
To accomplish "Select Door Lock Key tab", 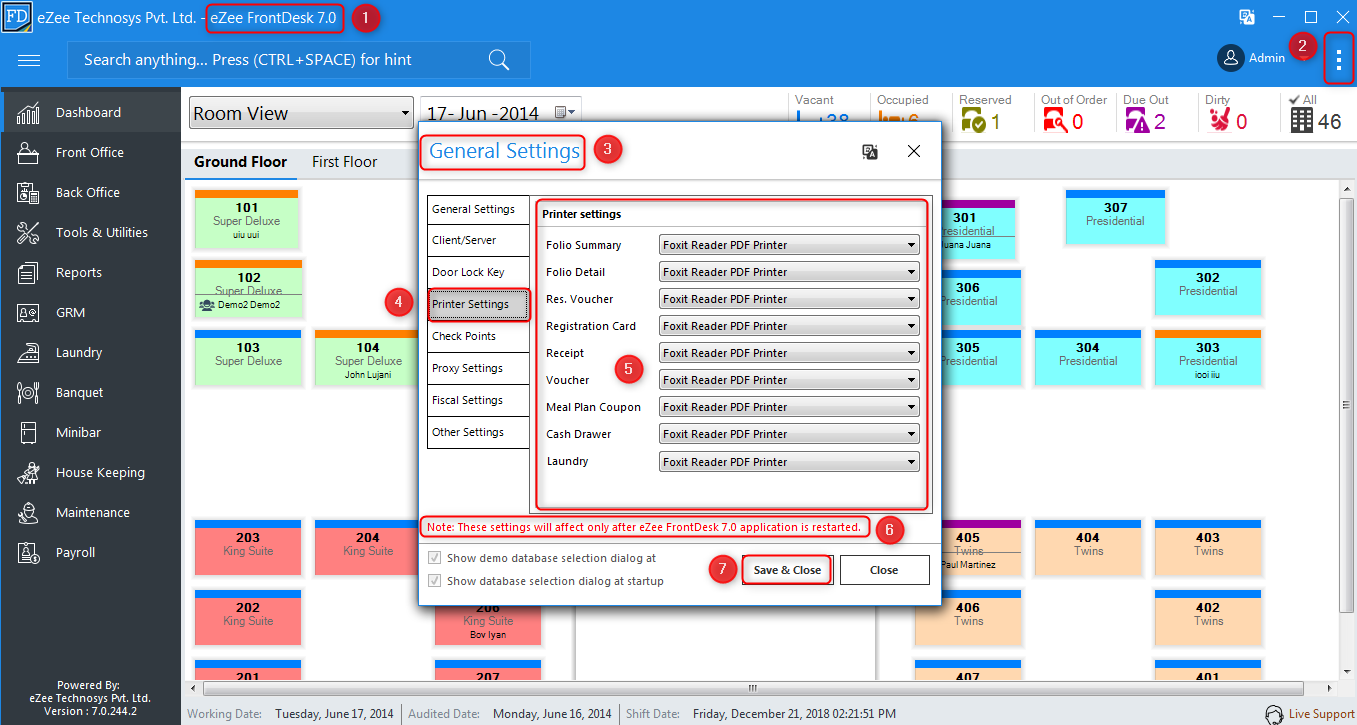I will (478, 272).
